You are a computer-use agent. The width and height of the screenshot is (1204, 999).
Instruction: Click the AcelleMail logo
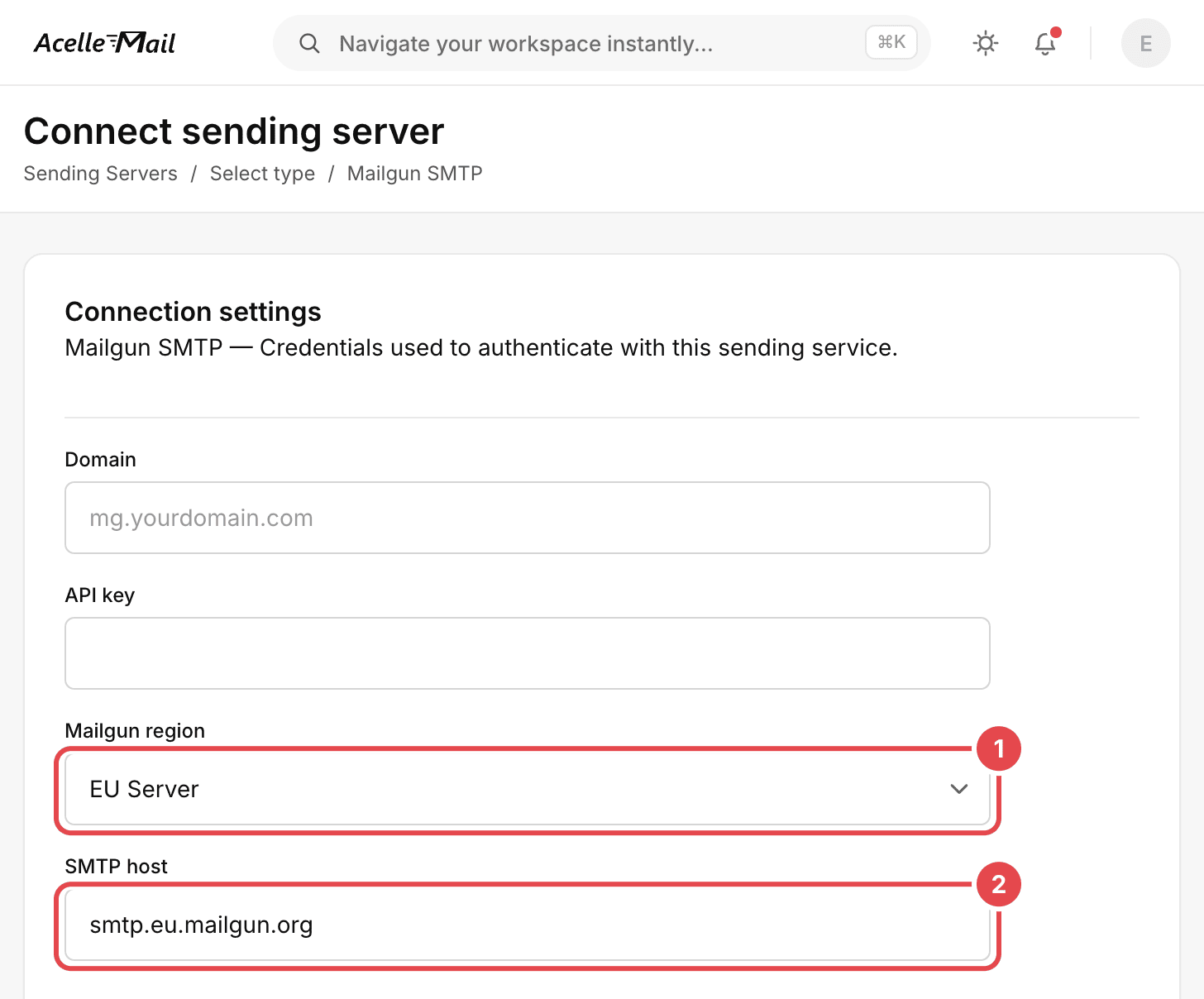[104, 42]
